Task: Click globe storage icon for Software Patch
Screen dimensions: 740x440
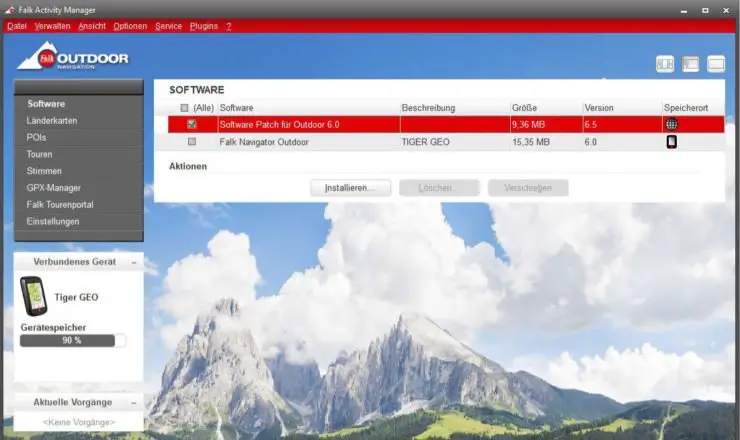Action: point(672,124)
